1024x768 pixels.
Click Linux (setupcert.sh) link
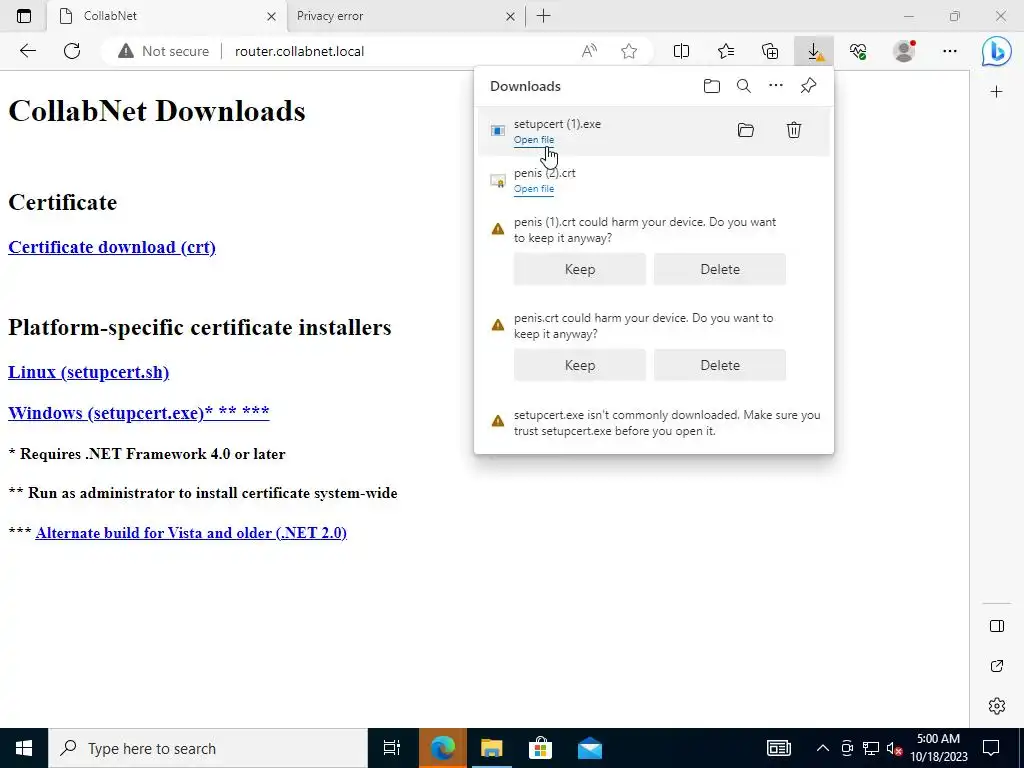(88, 372)
